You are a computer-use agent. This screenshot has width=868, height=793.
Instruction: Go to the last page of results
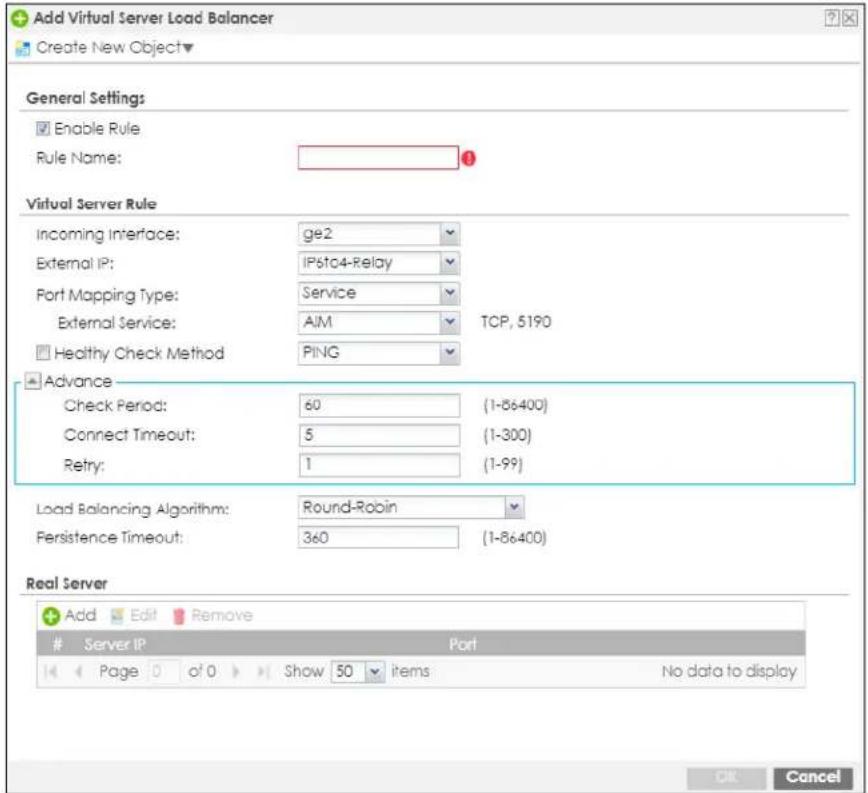coord(264,671)
